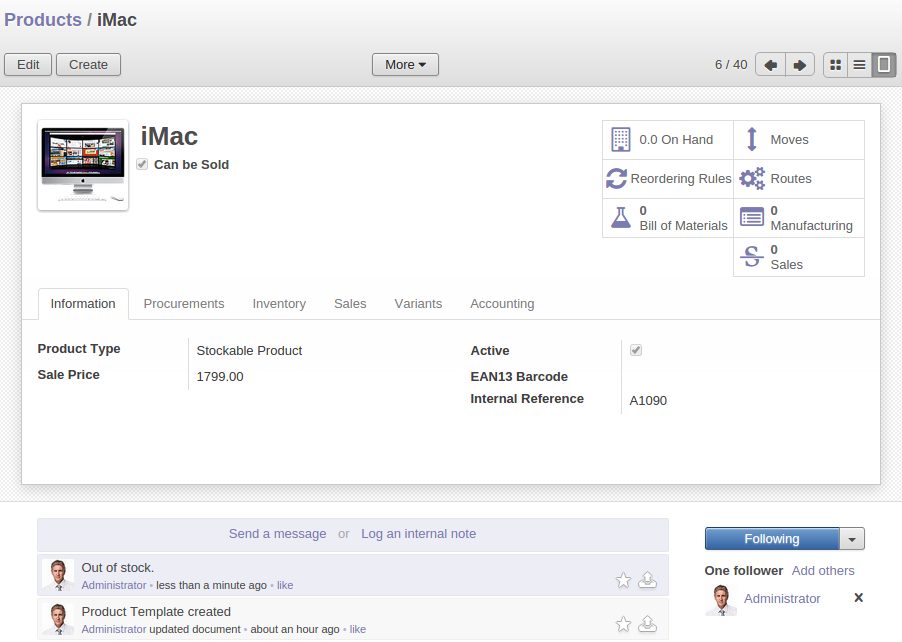Image resolution: width=902 pixels, height=642 pixels.
Task: Star the 'Out of stock.' message
Action: [x=623, y=580]
